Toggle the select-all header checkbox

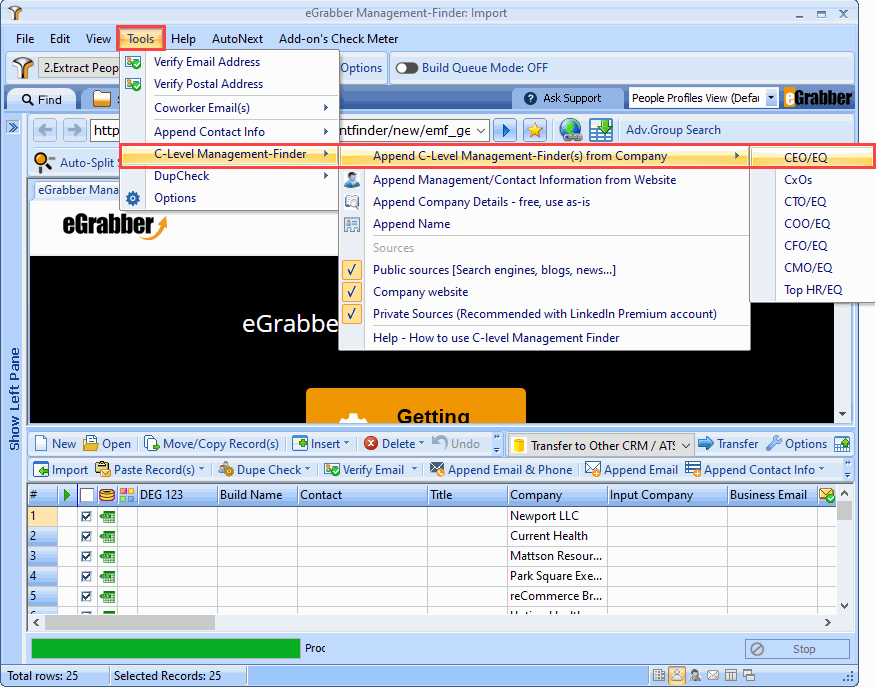[x=87, y=495]
